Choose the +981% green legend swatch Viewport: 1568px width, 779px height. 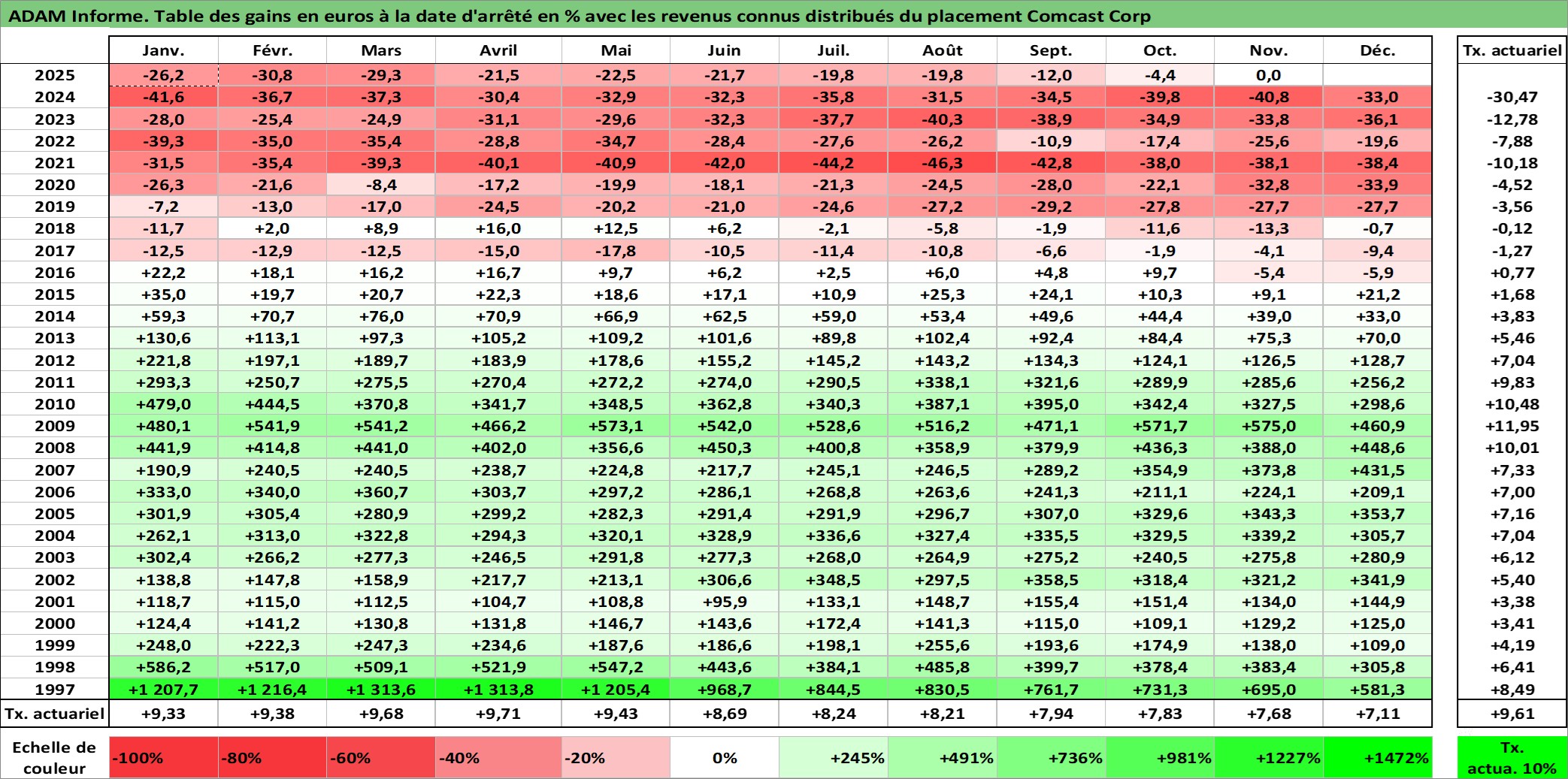[x=1160, y=757]
